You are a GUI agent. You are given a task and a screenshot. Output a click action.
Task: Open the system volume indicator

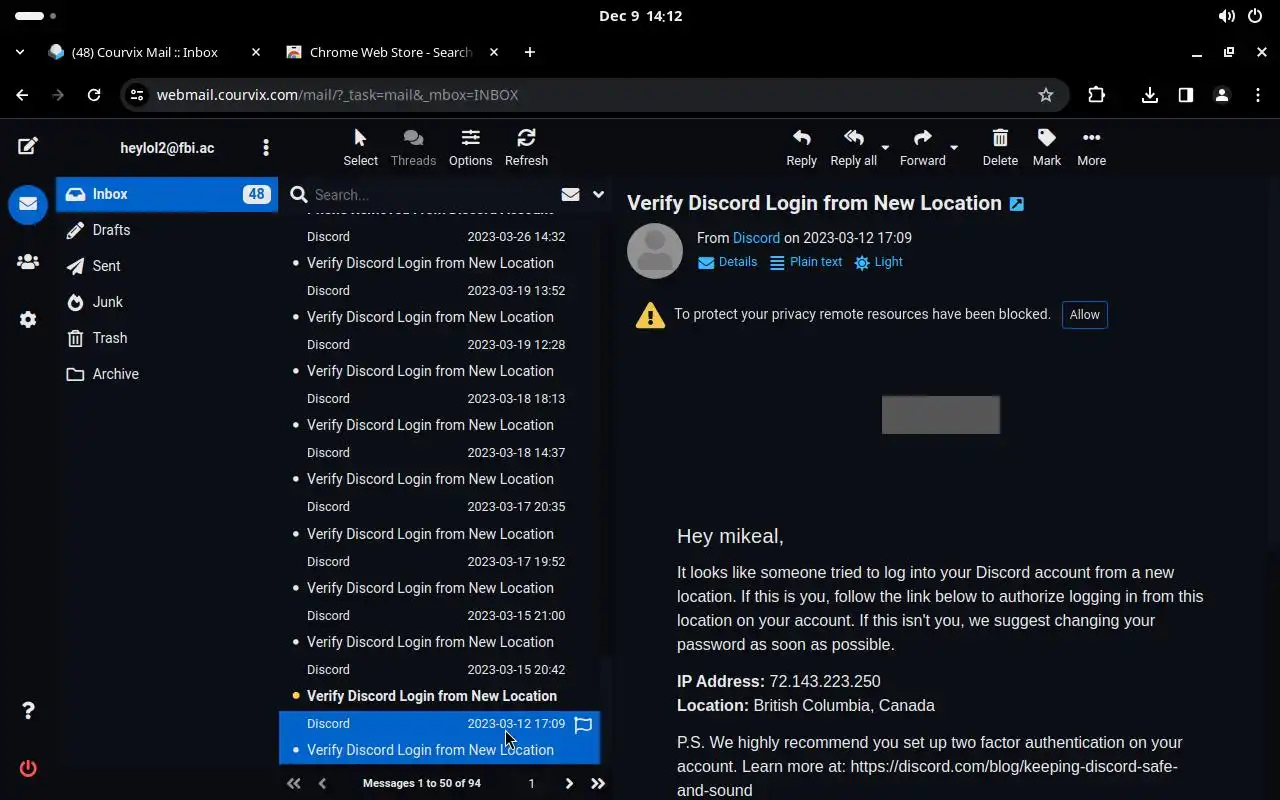point(1226,16)
